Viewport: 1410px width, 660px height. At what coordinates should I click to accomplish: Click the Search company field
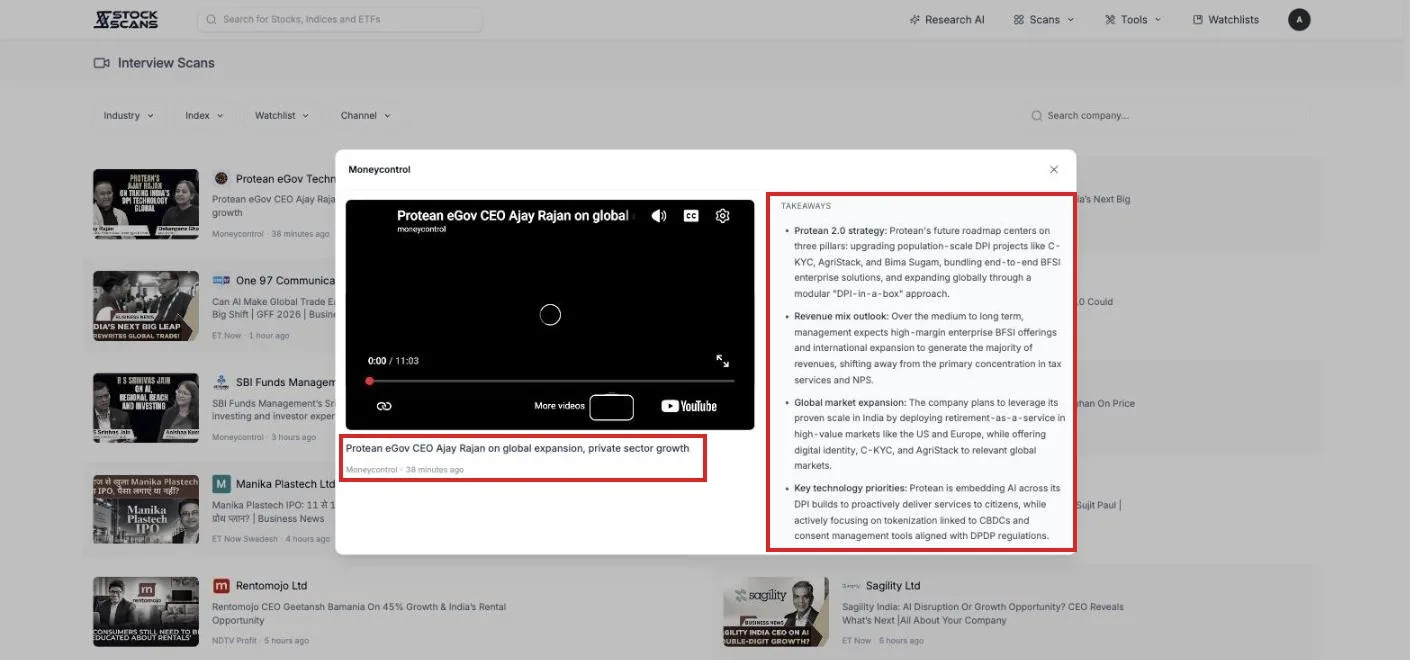[1168, 115]
